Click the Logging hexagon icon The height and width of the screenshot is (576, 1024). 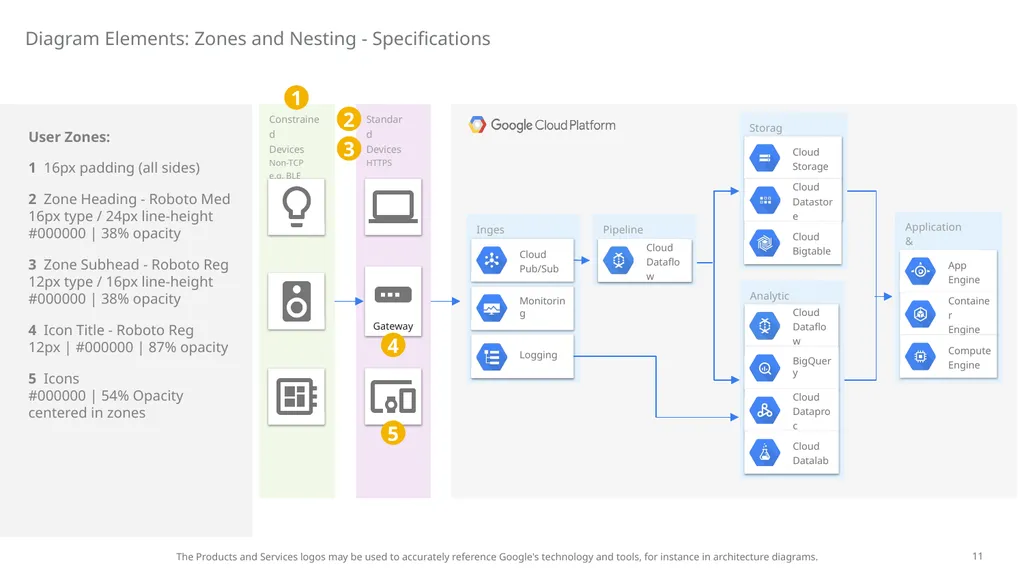492,357
